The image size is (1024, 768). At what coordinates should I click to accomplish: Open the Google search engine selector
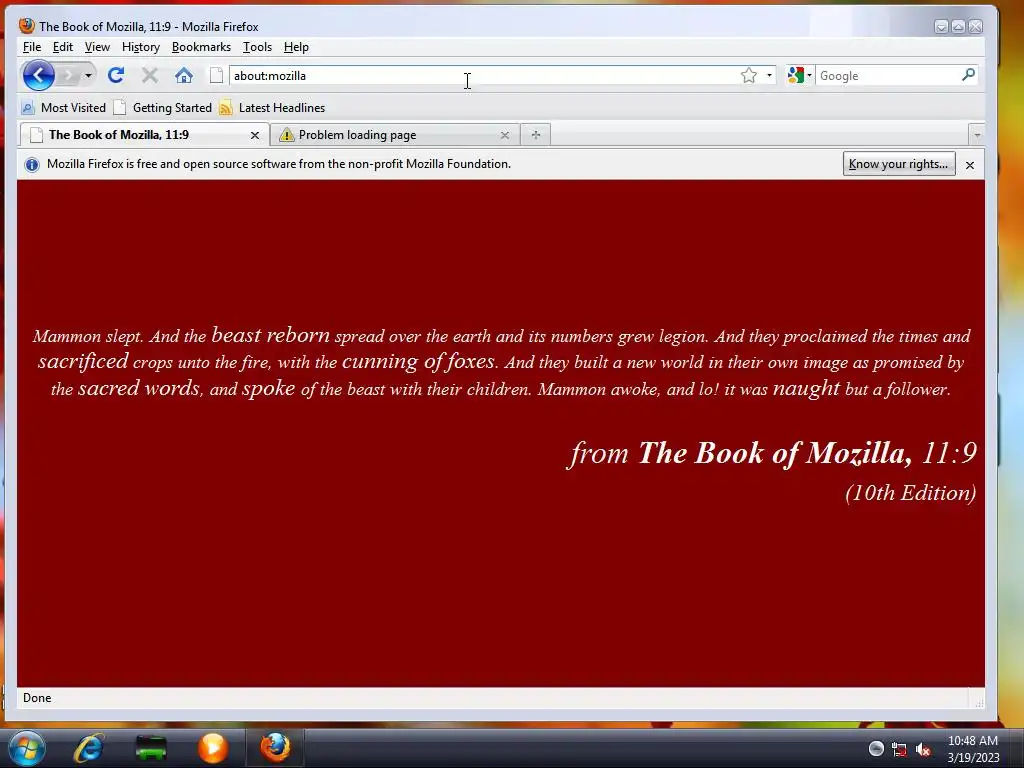(x=799, y=76)
